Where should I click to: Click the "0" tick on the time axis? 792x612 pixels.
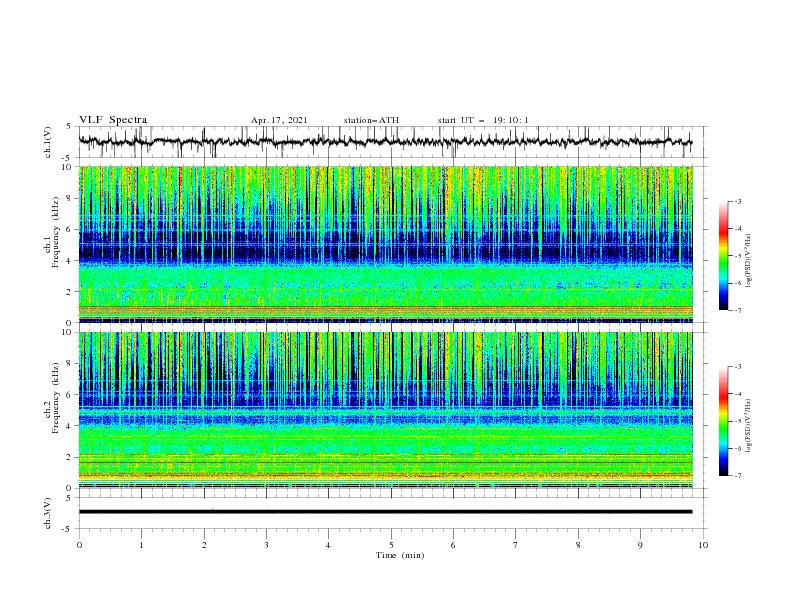click(x=79, y=545)
